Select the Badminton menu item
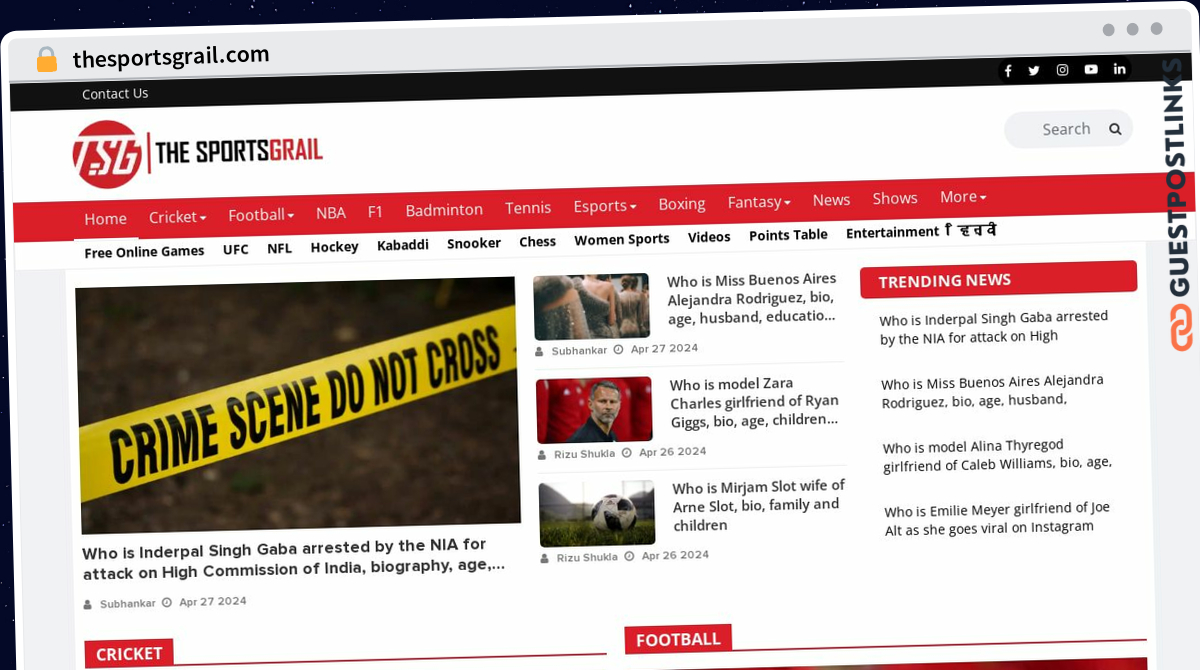1200x670 pixels. (x=444, y=210)
